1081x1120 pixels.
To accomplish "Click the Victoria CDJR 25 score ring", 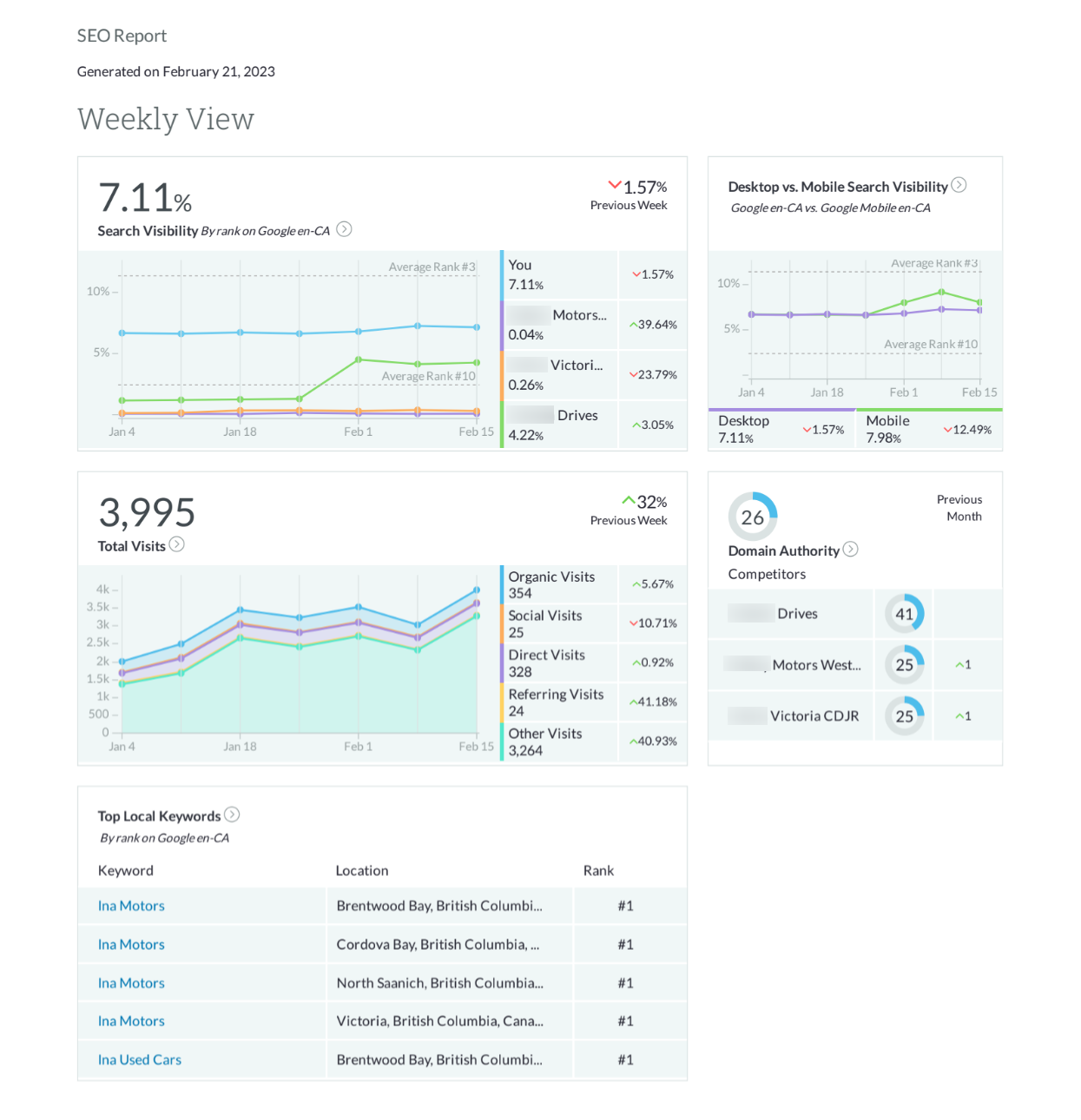I will click(x=905, y=716).
